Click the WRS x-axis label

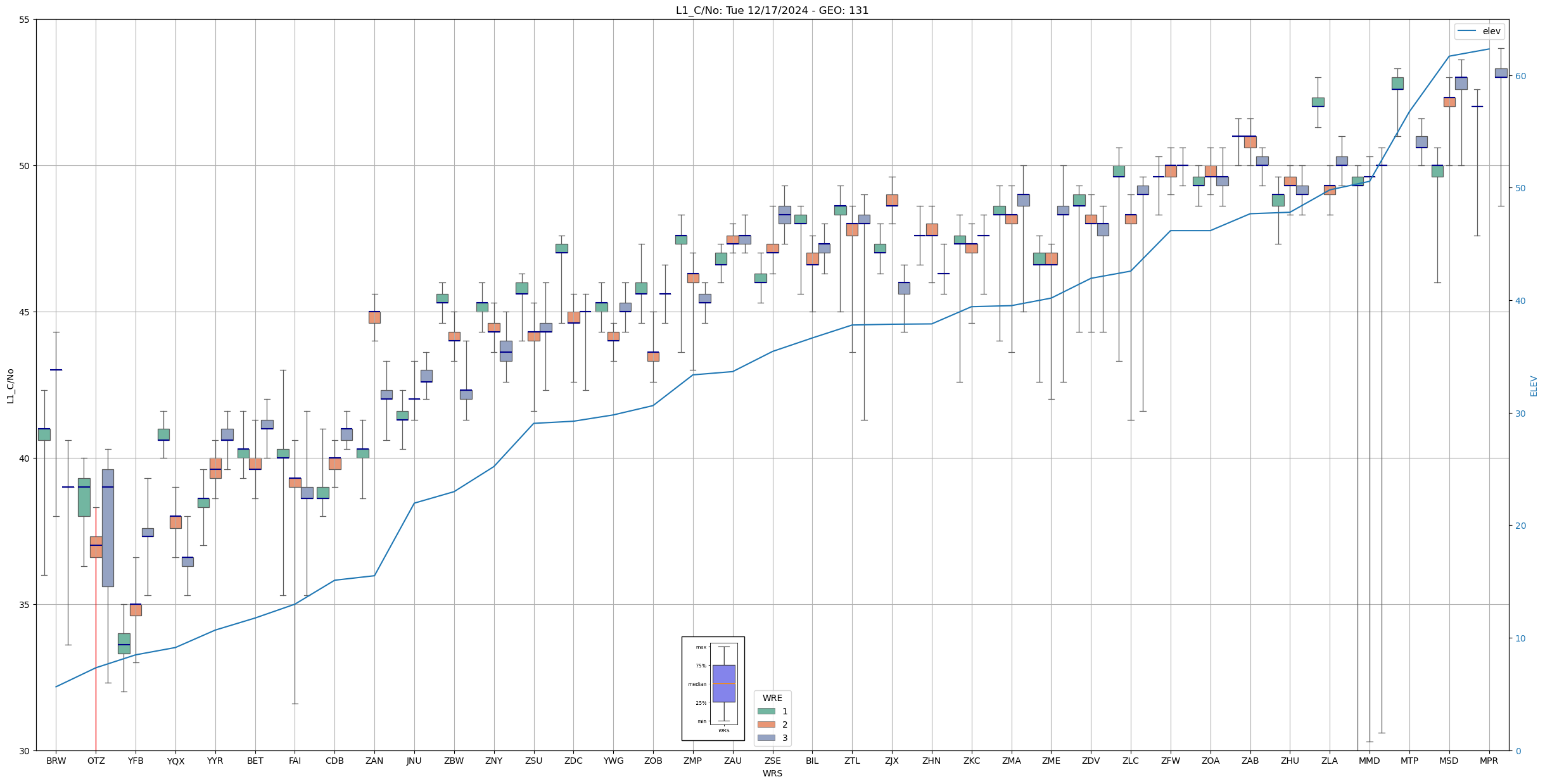pos(772,773)
